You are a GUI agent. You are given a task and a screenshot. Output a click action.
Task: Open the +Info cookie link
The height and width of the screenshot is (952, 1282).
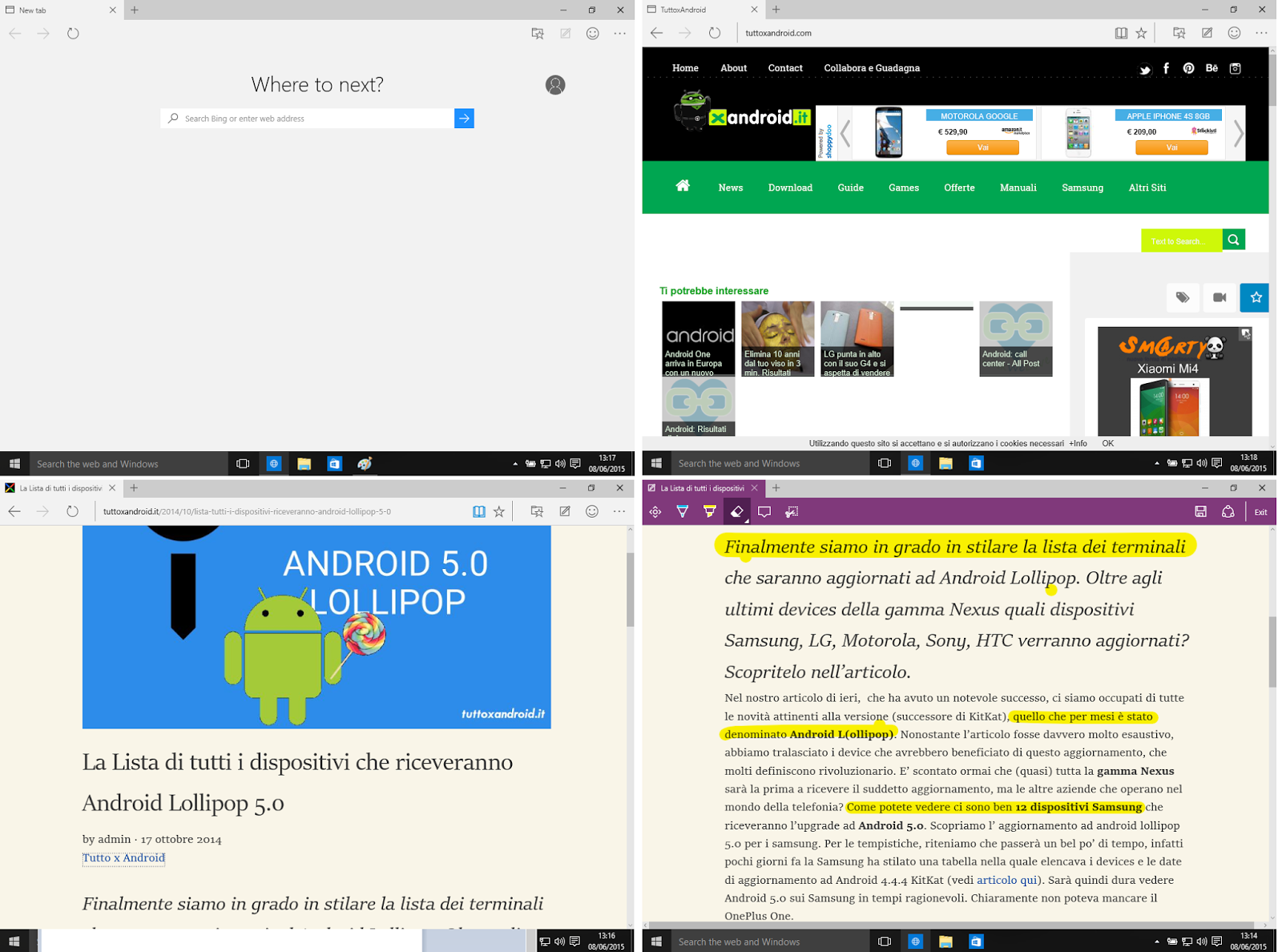point(1078,443)
